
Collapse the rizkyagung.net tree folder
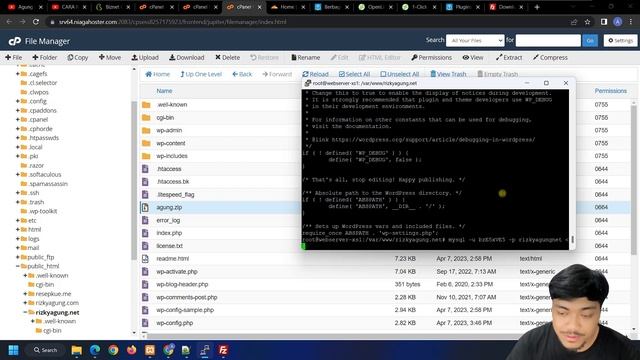point(25,312)
